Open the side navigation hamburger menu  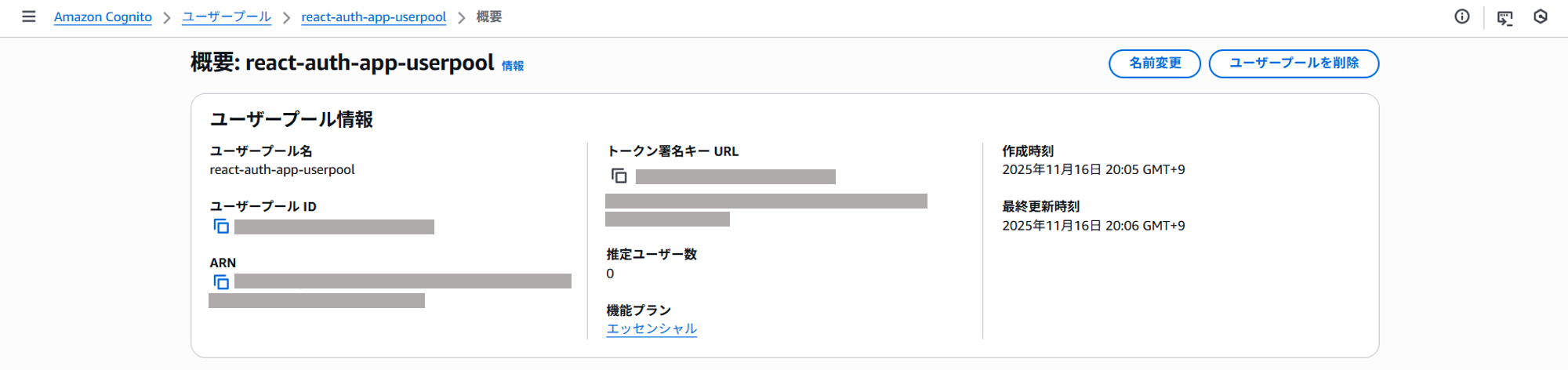(29, 16)
